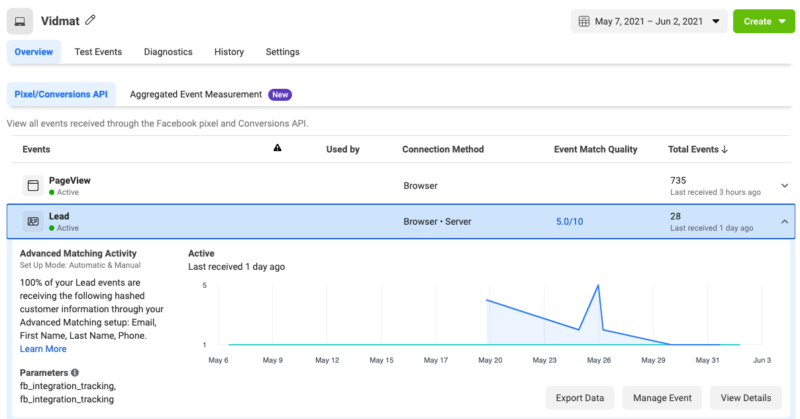This screenshot has height=419, width=800.
Task: Click the PageView event browser icon
Action: click(33, 185)
